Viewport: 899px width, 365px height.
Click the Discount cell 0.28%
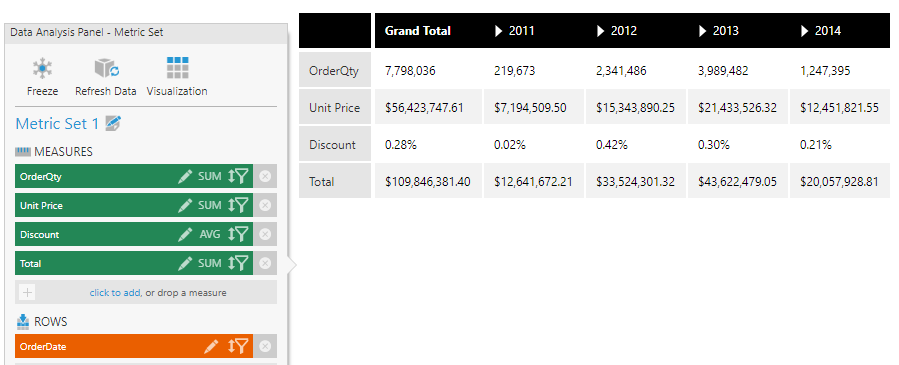[x=400, y=145]
